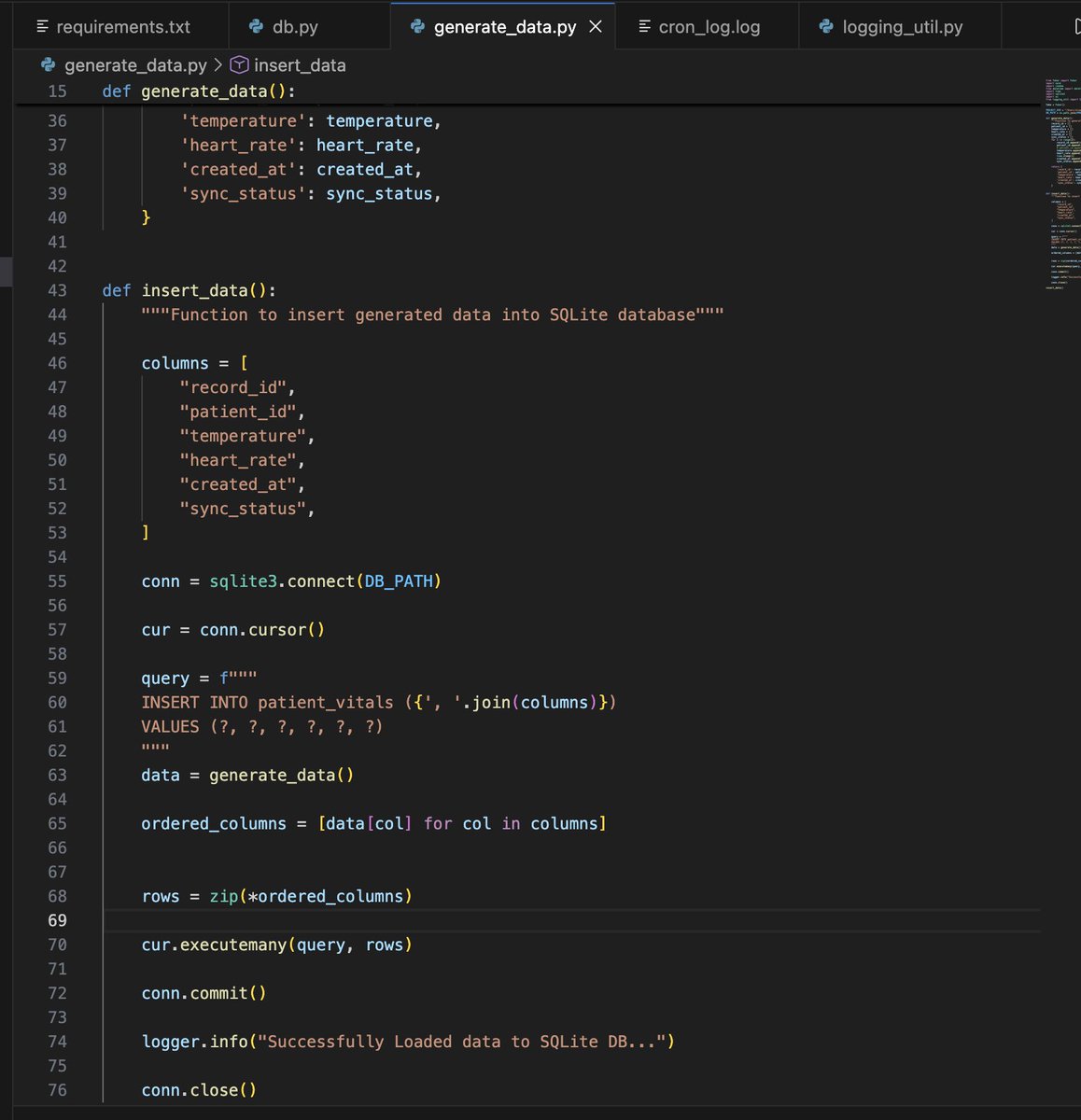The image size is (1081, 1120).
Task: Click "patient_id" string on line 48
Action: [x=237, y=412]
